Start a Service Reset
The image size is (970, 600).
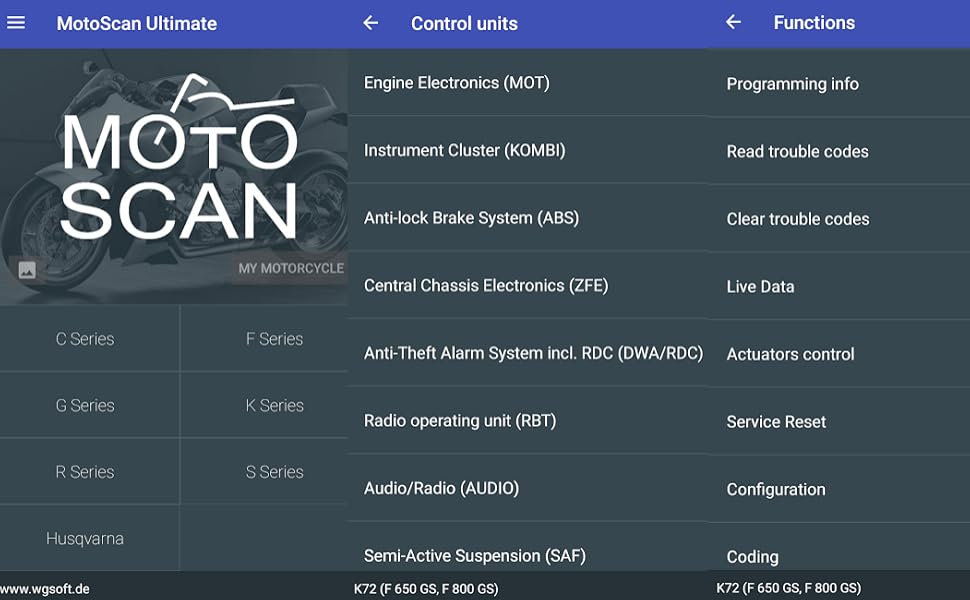coord(776,421)
